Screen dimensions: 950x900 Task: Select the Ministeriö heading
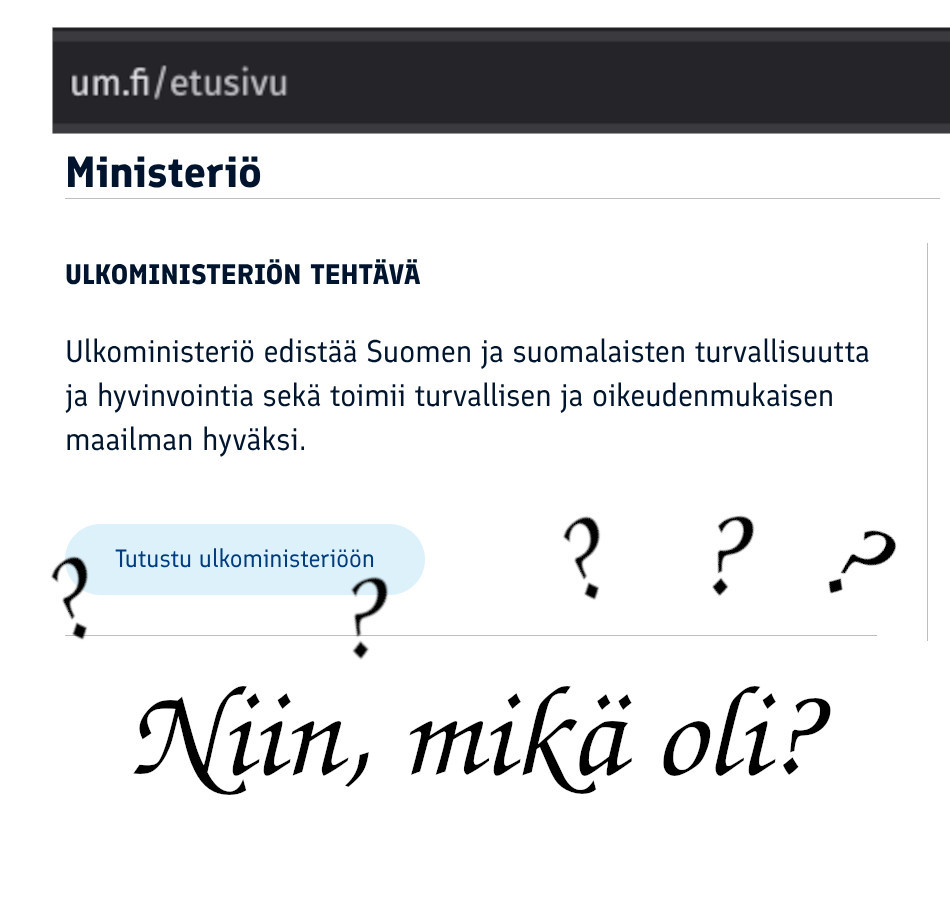point(164,173)
